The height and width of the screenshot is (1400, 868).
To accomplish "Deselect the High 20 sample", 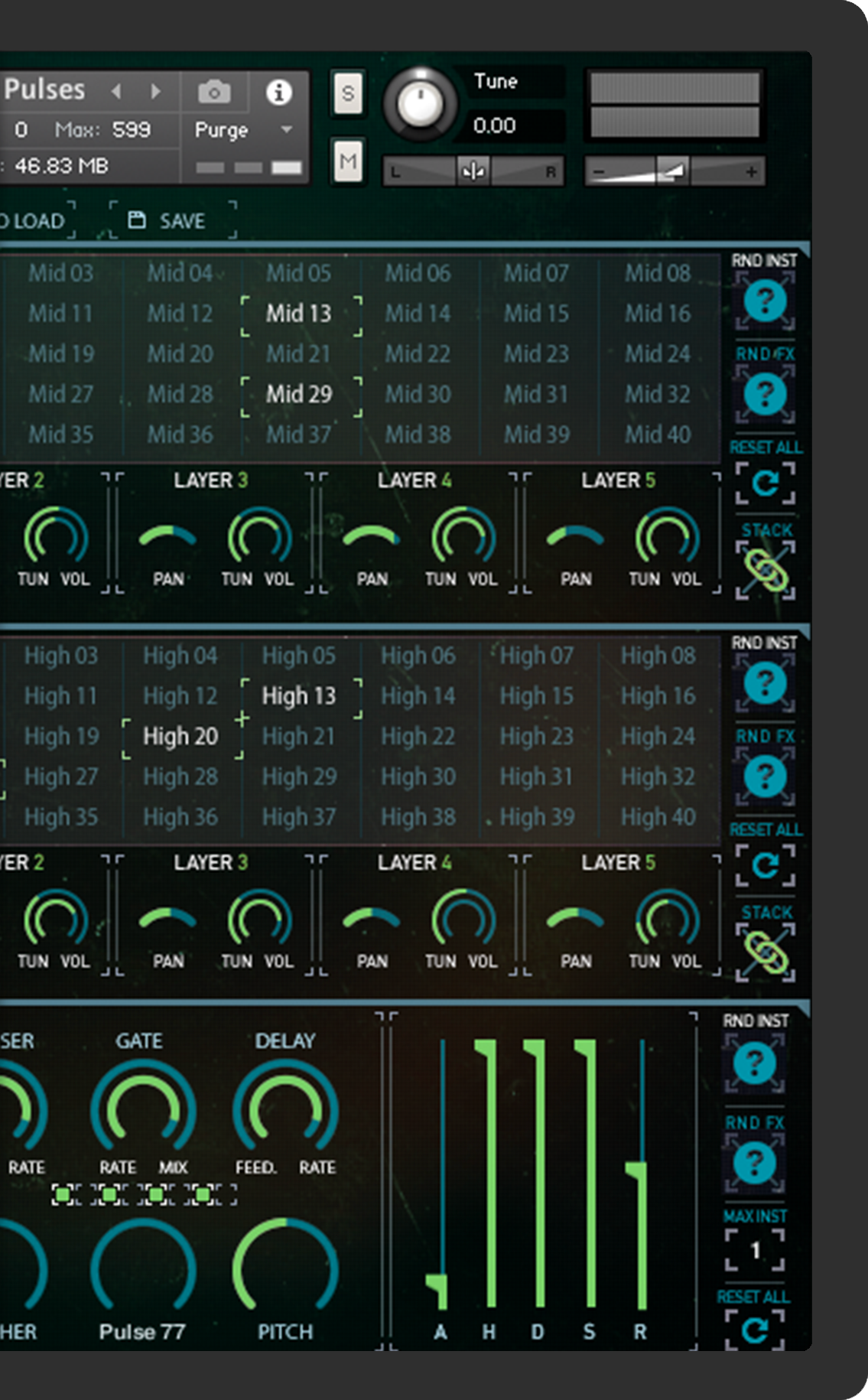I will [x=180, y=736].
